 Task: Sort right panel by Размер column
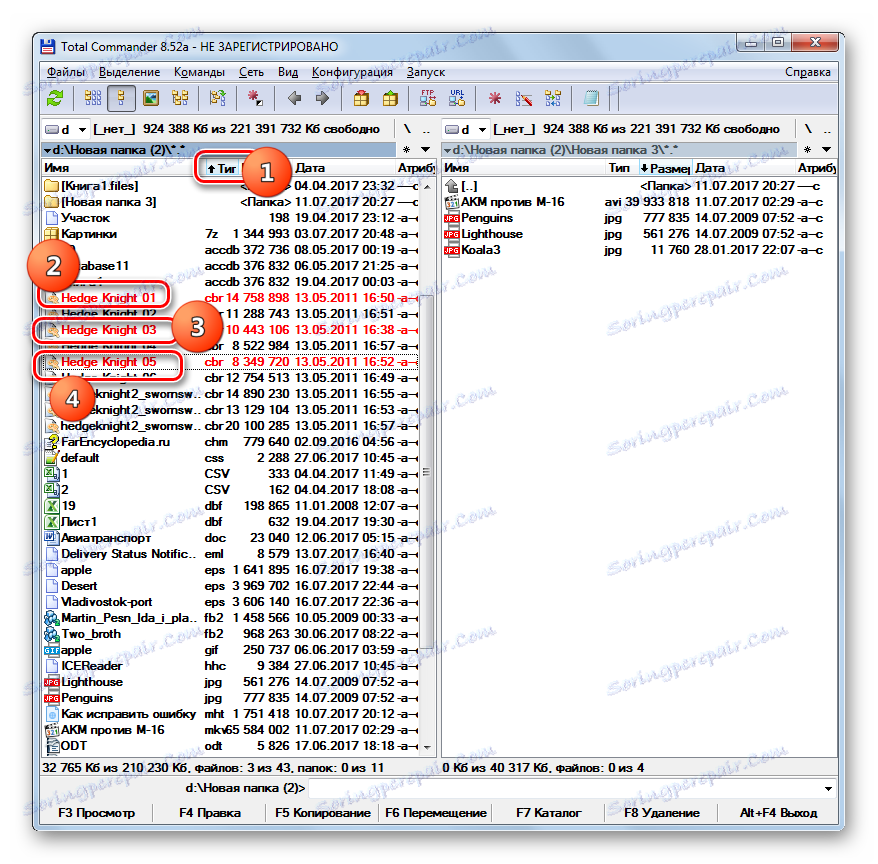665,168
